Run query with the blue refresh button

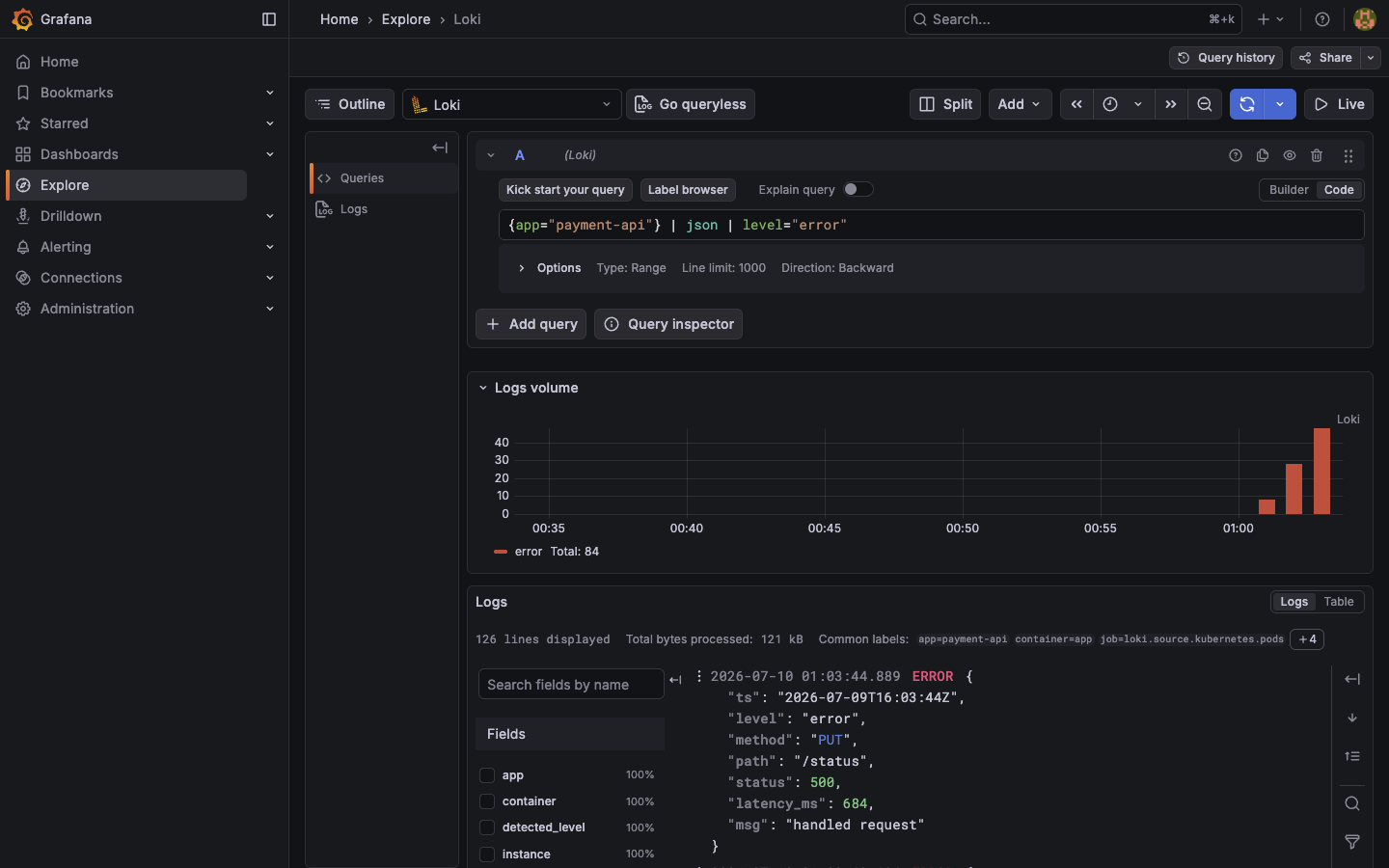click(1247, 104)
